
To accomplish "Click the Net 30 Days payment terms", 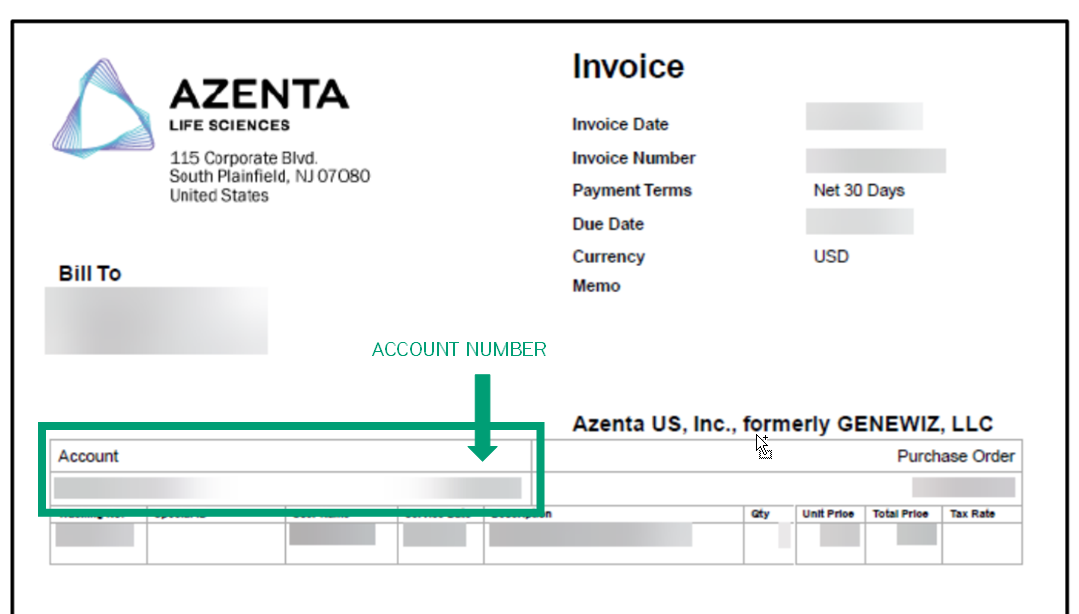I will click(x=858, y=190).
